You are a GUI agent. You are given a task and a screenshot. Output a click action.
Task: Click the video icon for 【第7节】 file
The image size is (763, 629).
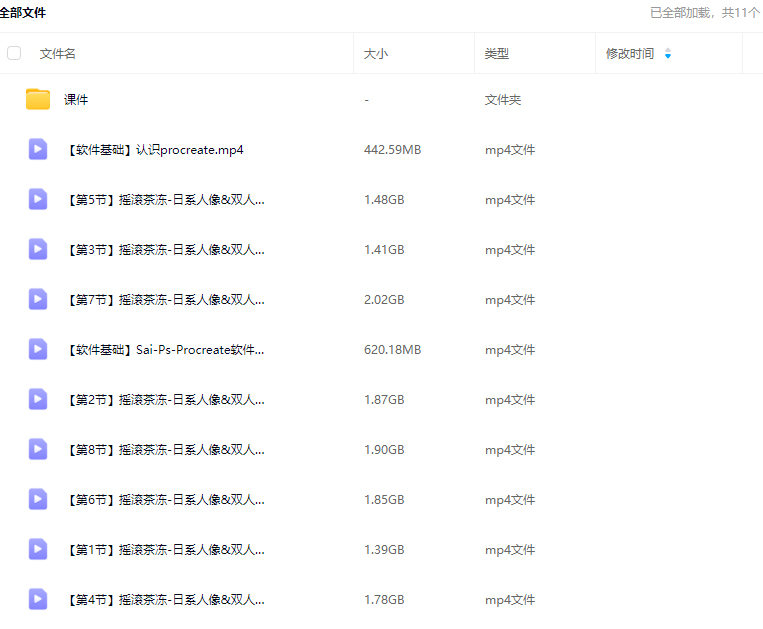pos(38,299)
